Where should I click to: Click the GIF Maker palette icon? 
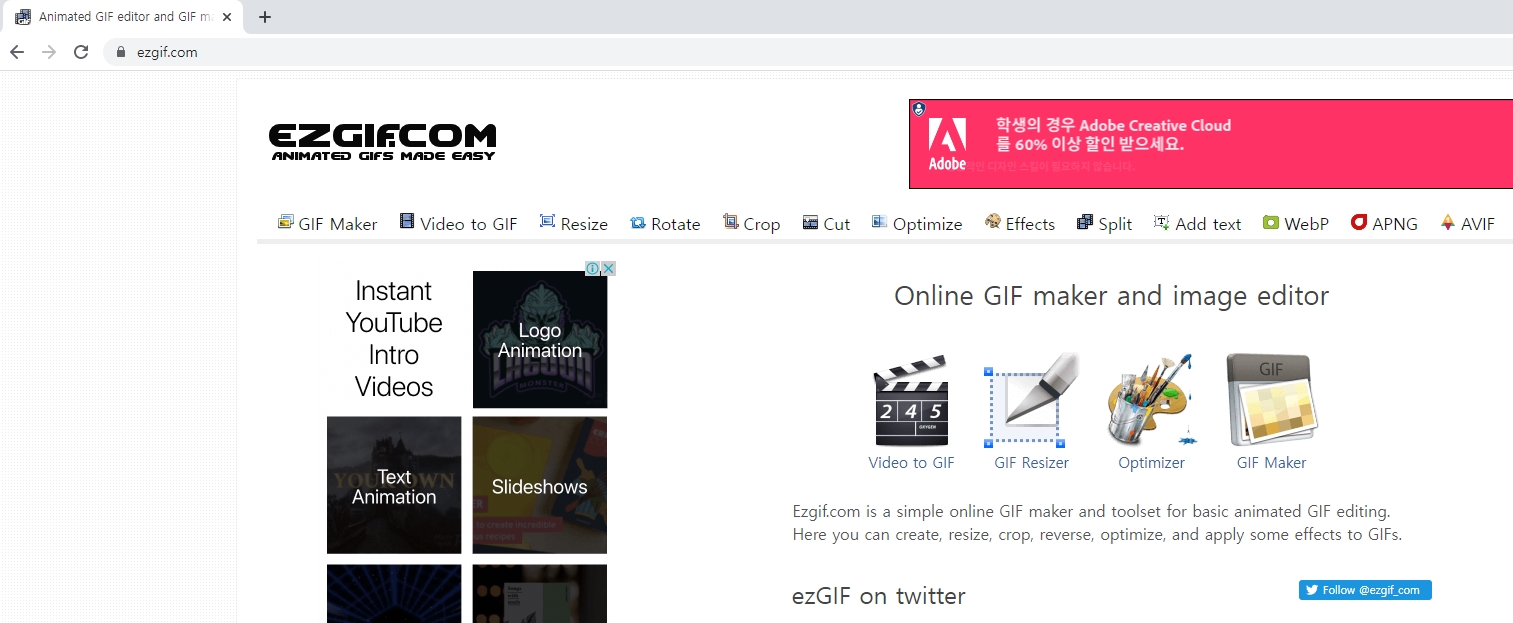[1271, 400]
